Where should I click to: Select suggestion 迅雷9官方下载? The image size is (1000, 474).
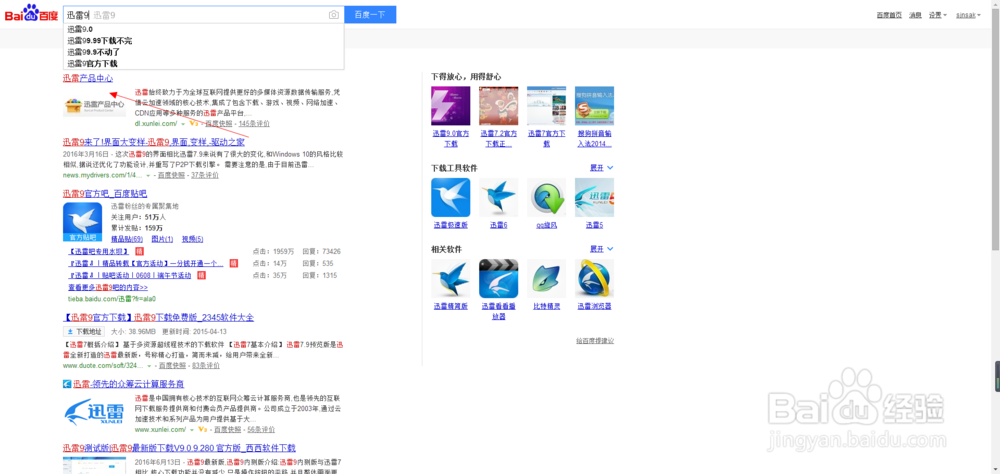(x=92, y=64)
